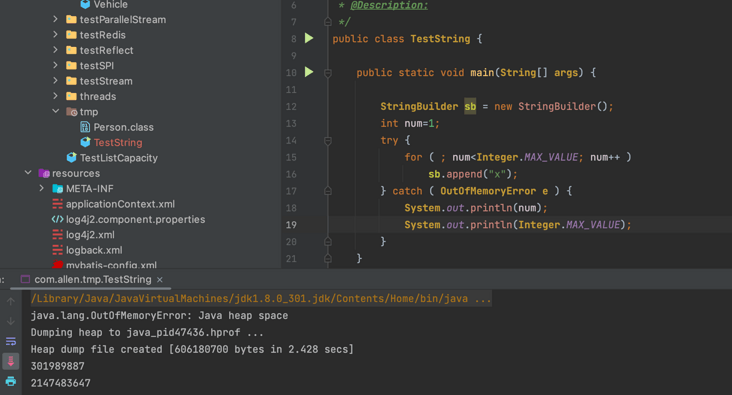
Task: Expand the testSPI folder
Action: coord(55,65)
